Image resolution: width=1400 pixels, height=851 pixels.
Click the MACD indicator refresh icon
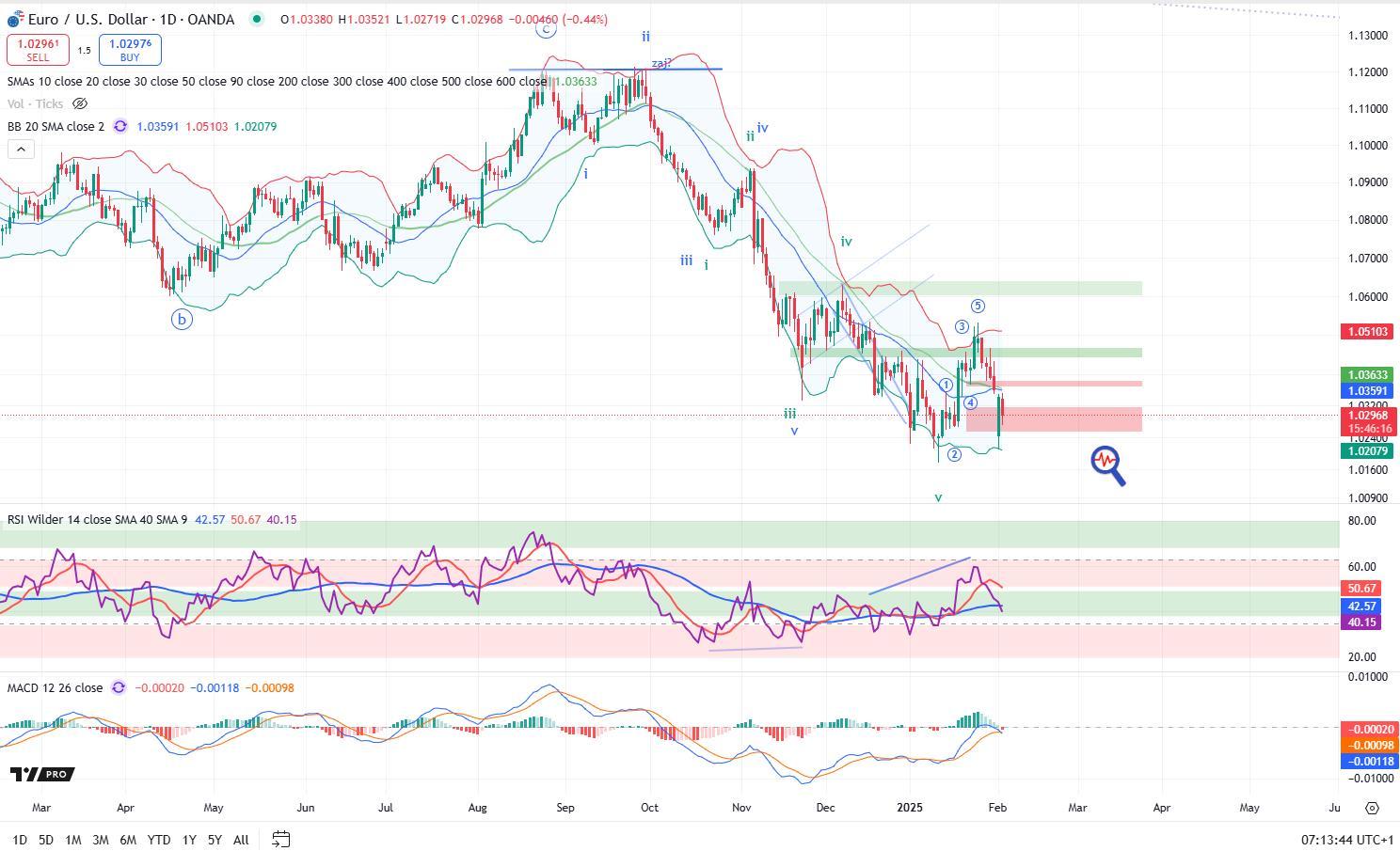click(x=119, y=687)
